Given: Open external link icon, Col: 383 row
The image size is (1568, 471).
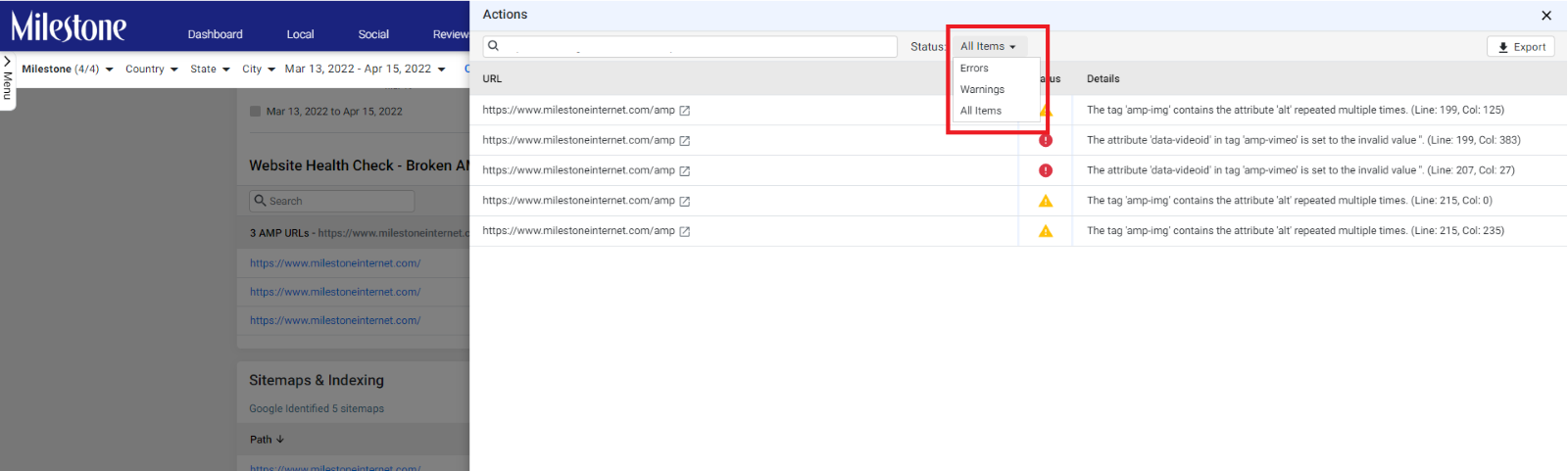Looking at the screenshot, I should pos(685,141).
